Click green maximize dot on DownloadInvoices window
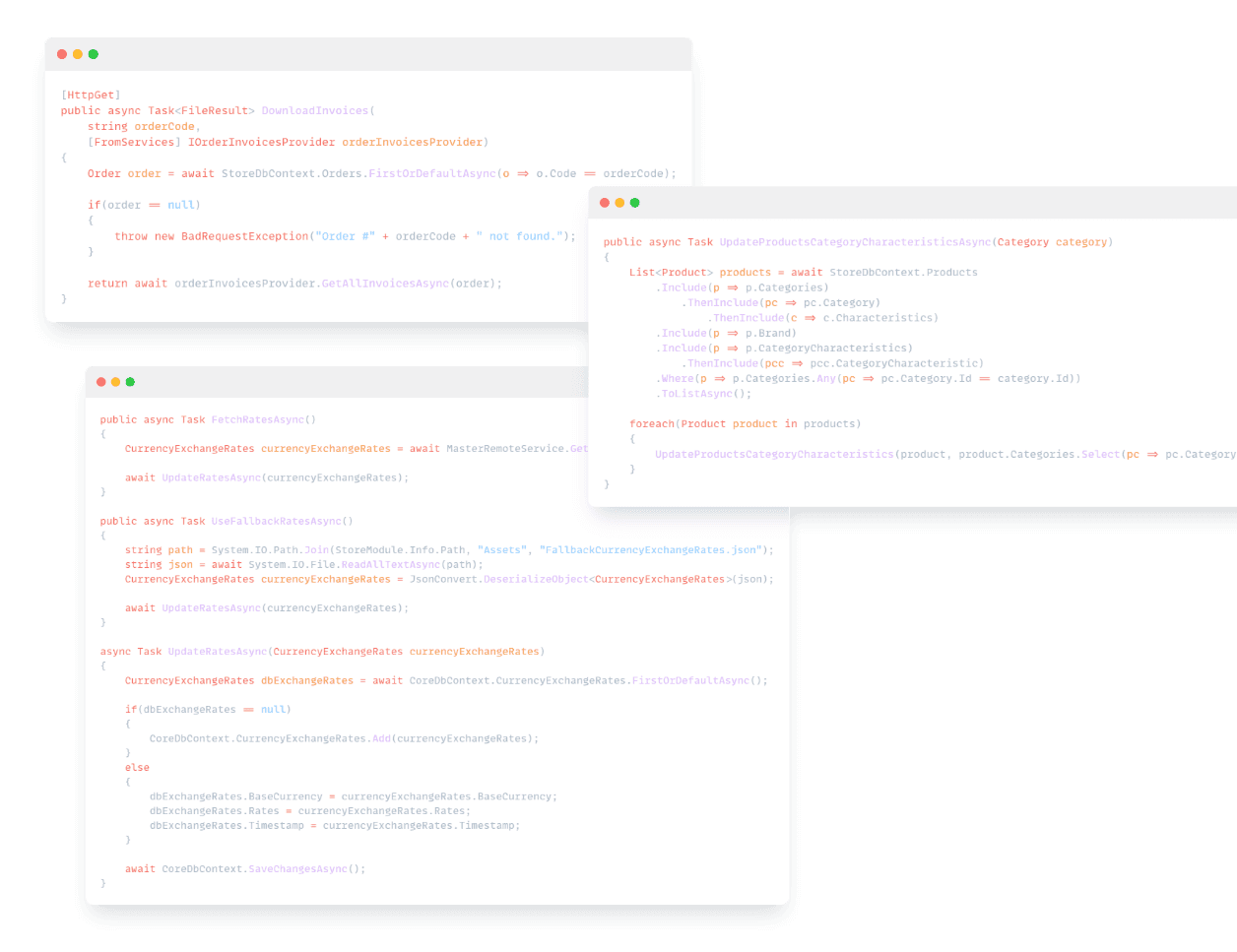The height and width of the screenshot is (952, 1237). (94, 54)
